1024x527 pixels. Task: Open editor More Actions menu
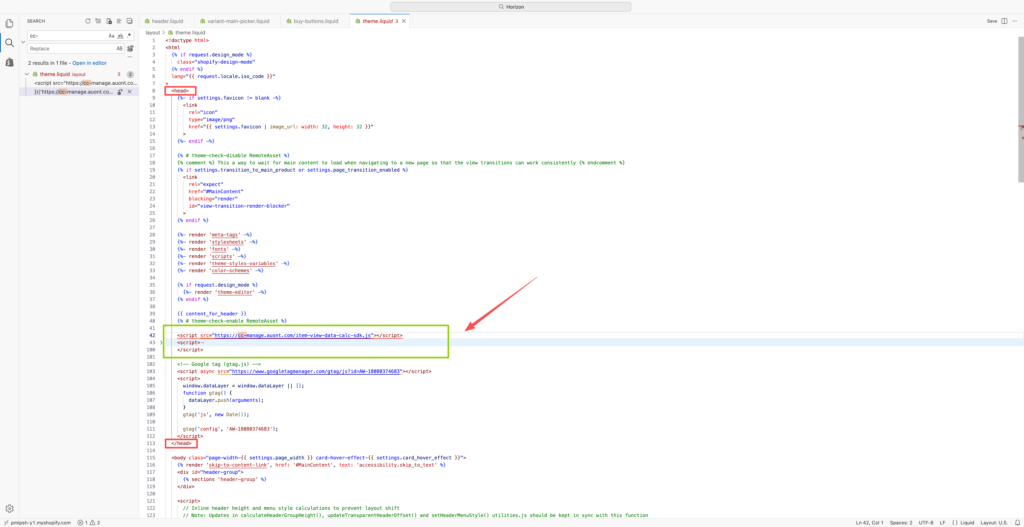pyautogui.click(x=1014, y=21)
